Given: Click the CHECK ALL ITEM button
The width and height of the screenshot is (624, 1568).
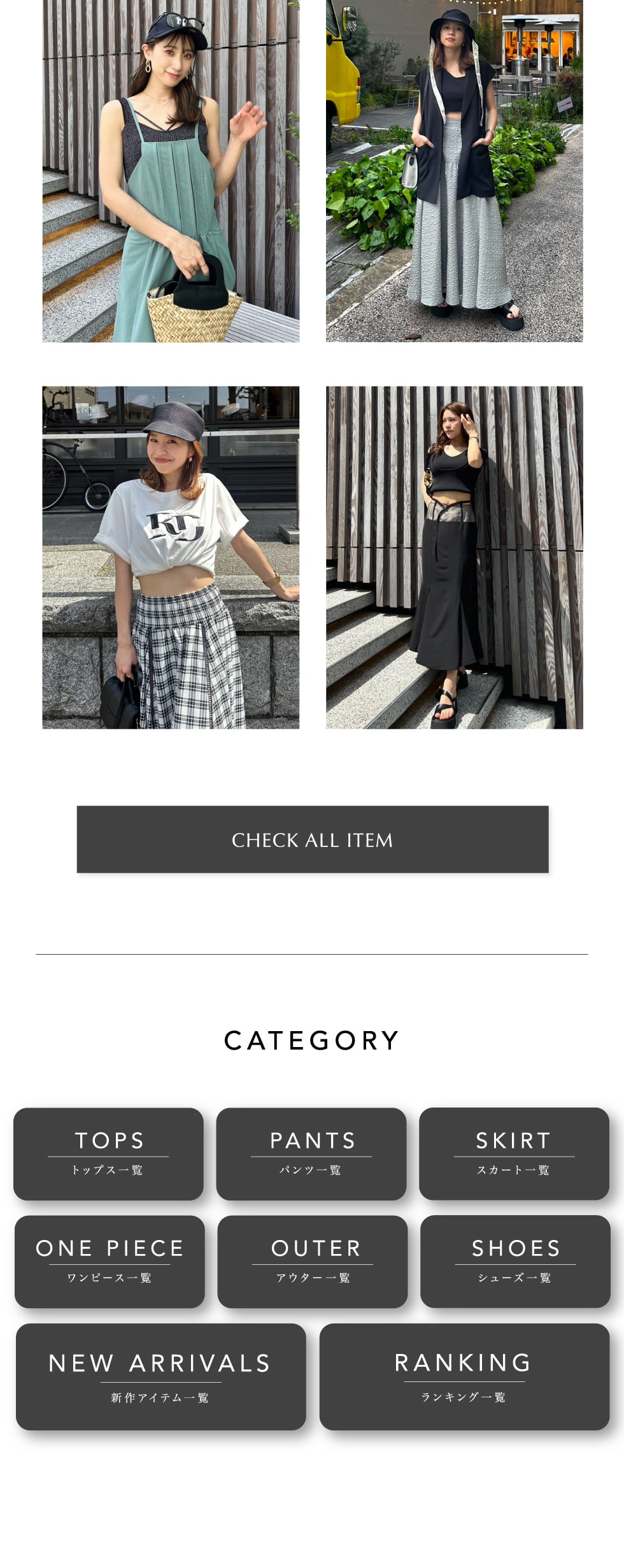Looking at the screenshot, I should (312, 839).
